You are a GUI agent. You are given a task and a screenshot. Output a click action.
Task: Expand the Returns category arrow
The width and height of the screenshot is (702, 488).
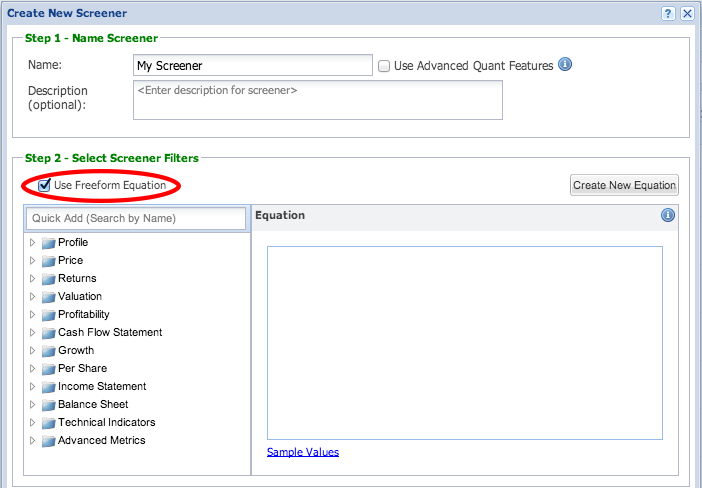pos(32,278)
